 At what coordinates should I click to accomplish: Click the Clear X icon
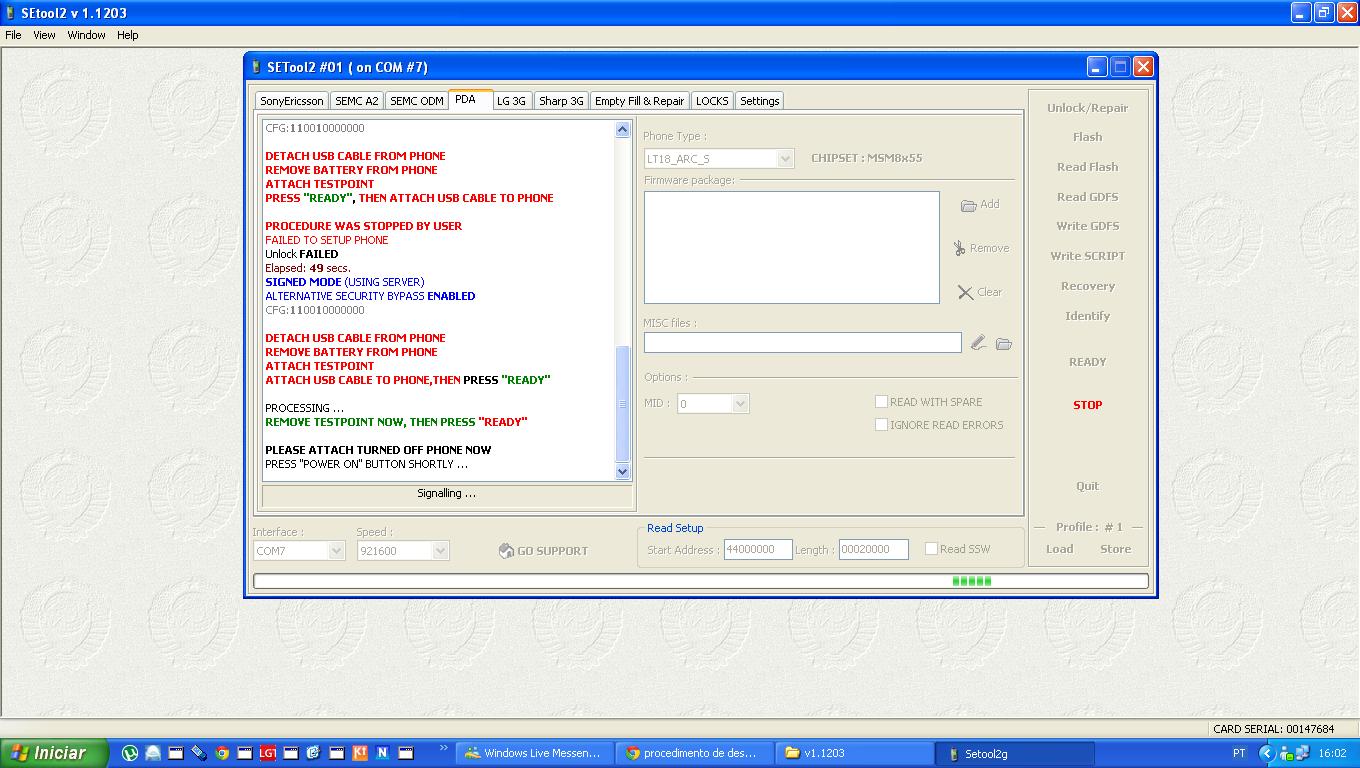click(x=965, y=292)
